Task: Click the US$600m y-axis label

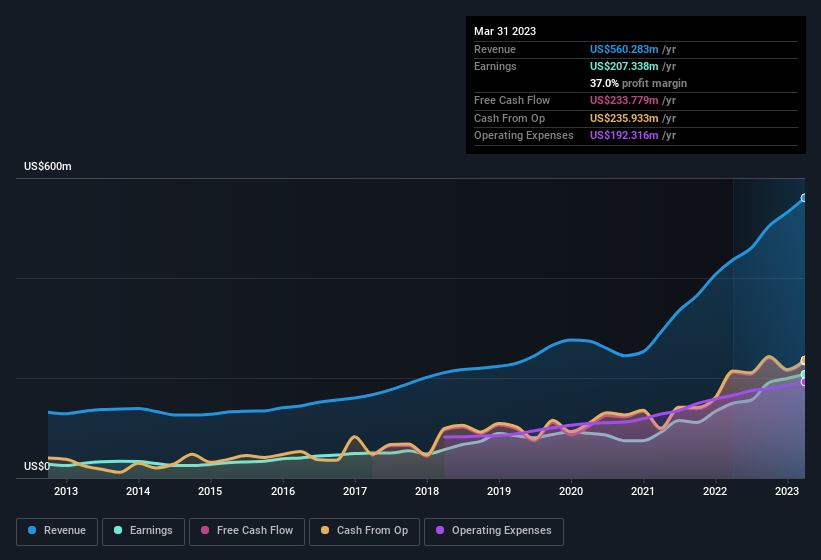Action: pyautogui.click(x=48, y=166)
